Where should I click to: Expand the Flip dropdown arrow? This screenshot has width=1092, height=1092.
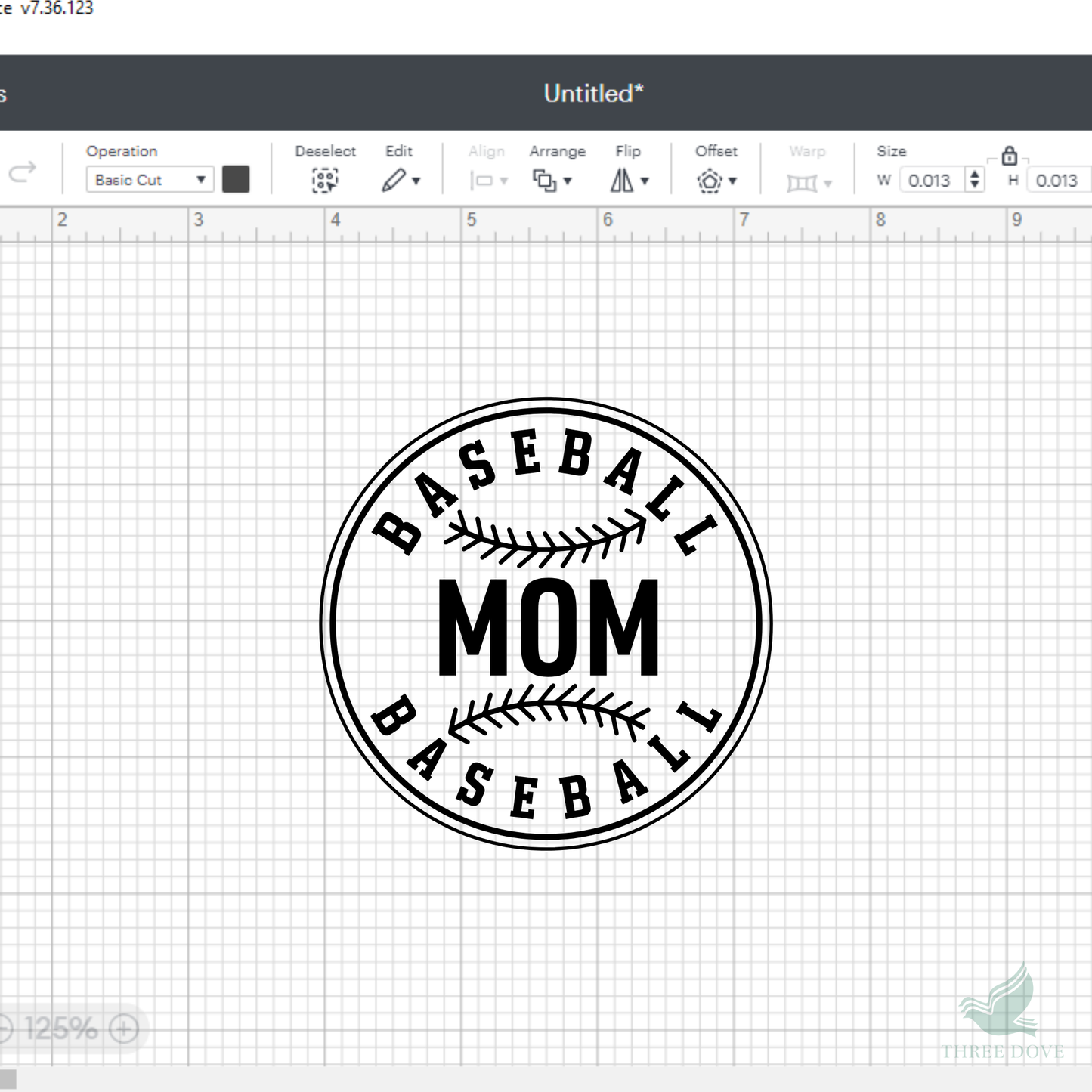(645, 181)
